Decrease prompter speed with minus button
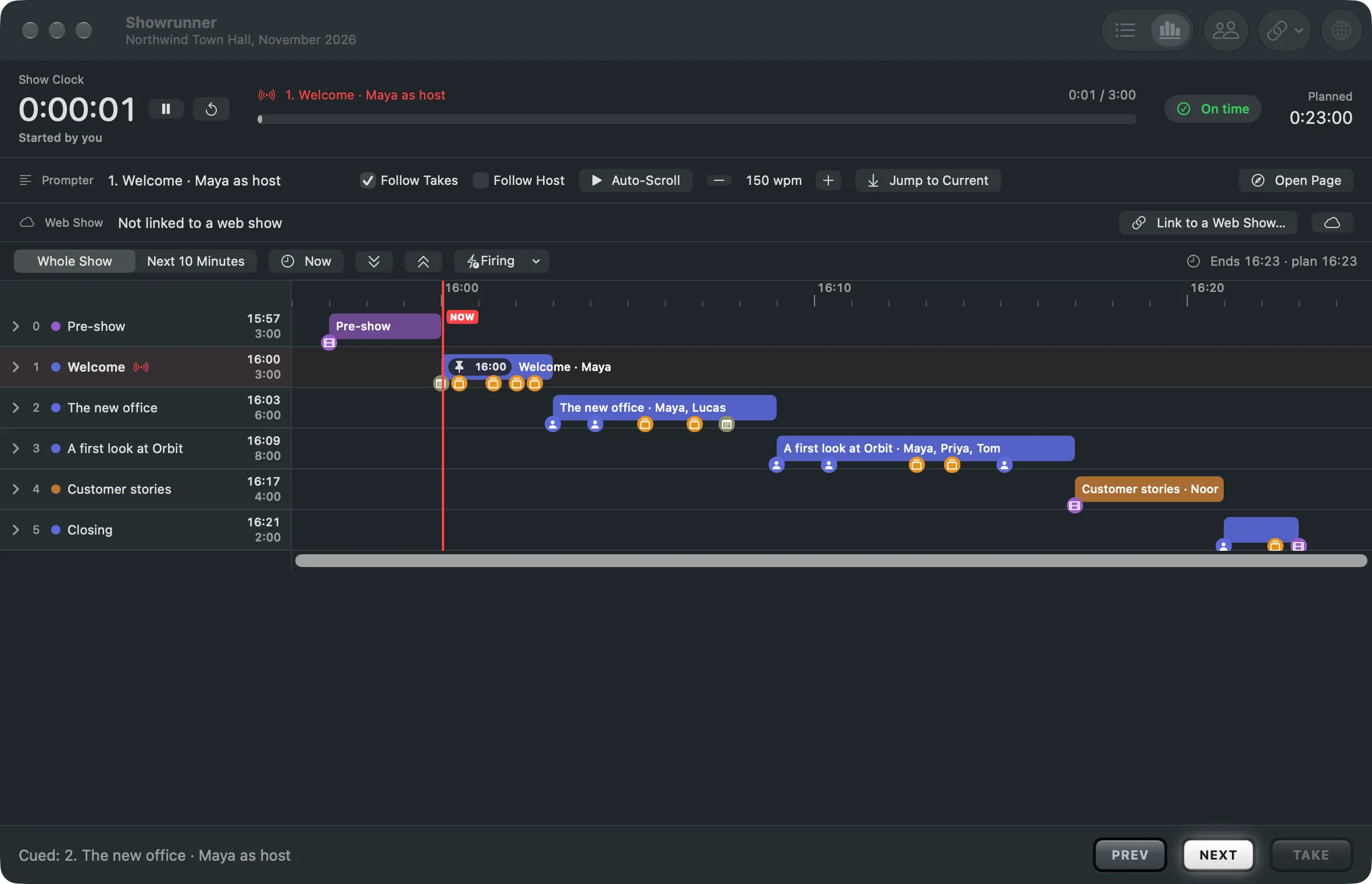 click(x=719, y=180)
